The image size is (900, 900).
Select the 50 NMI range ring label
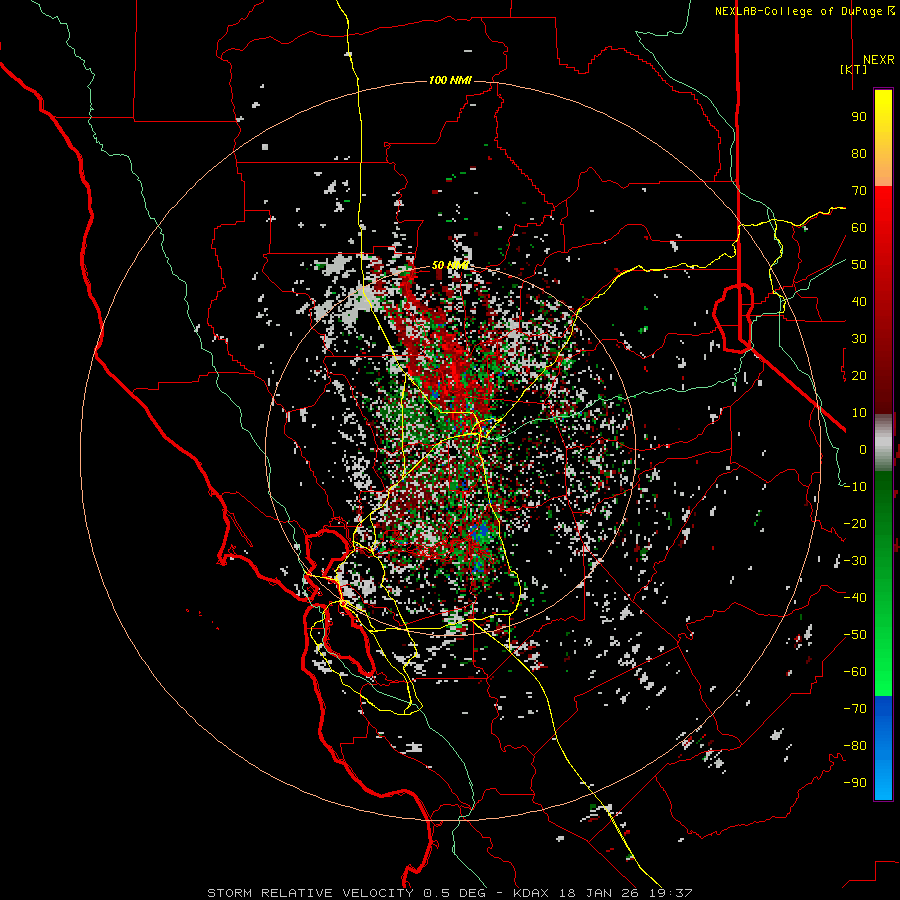pyautogui.click(x=451, y=265)
